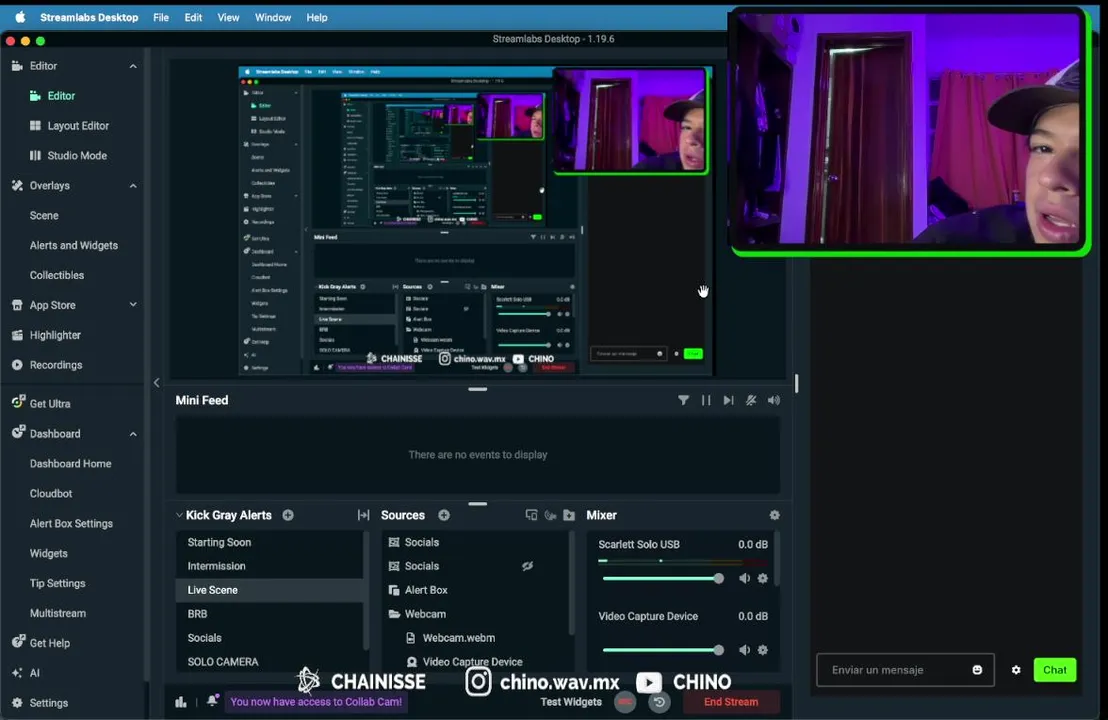Toggle the Mini Feed volume speaker icon
1108x720 pixels.
(774, 400)
